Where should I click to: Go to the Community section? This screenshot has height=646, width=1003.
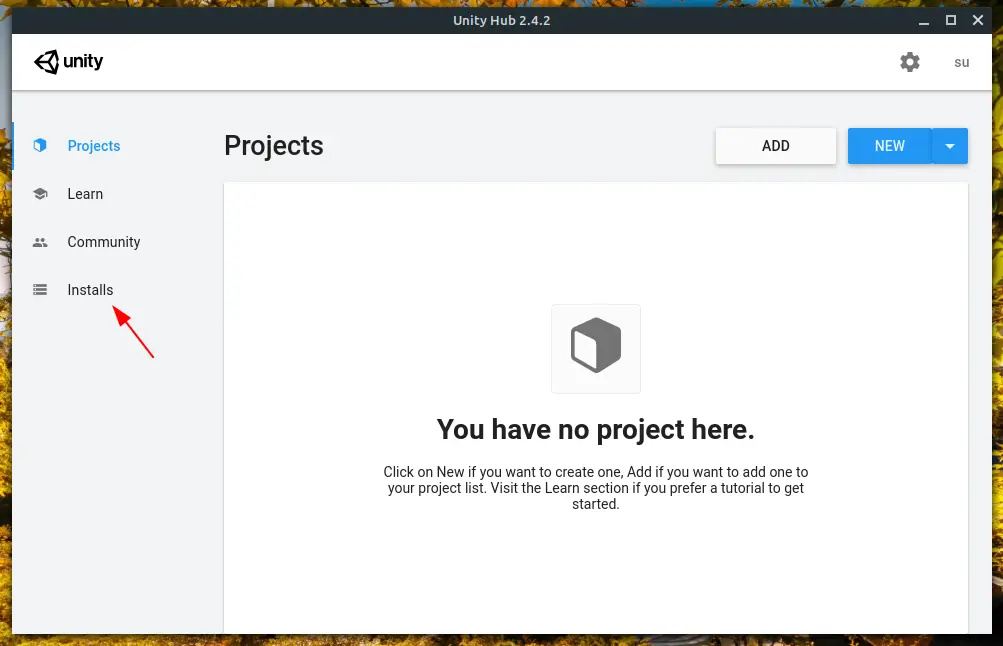click(x=104, y=242)
